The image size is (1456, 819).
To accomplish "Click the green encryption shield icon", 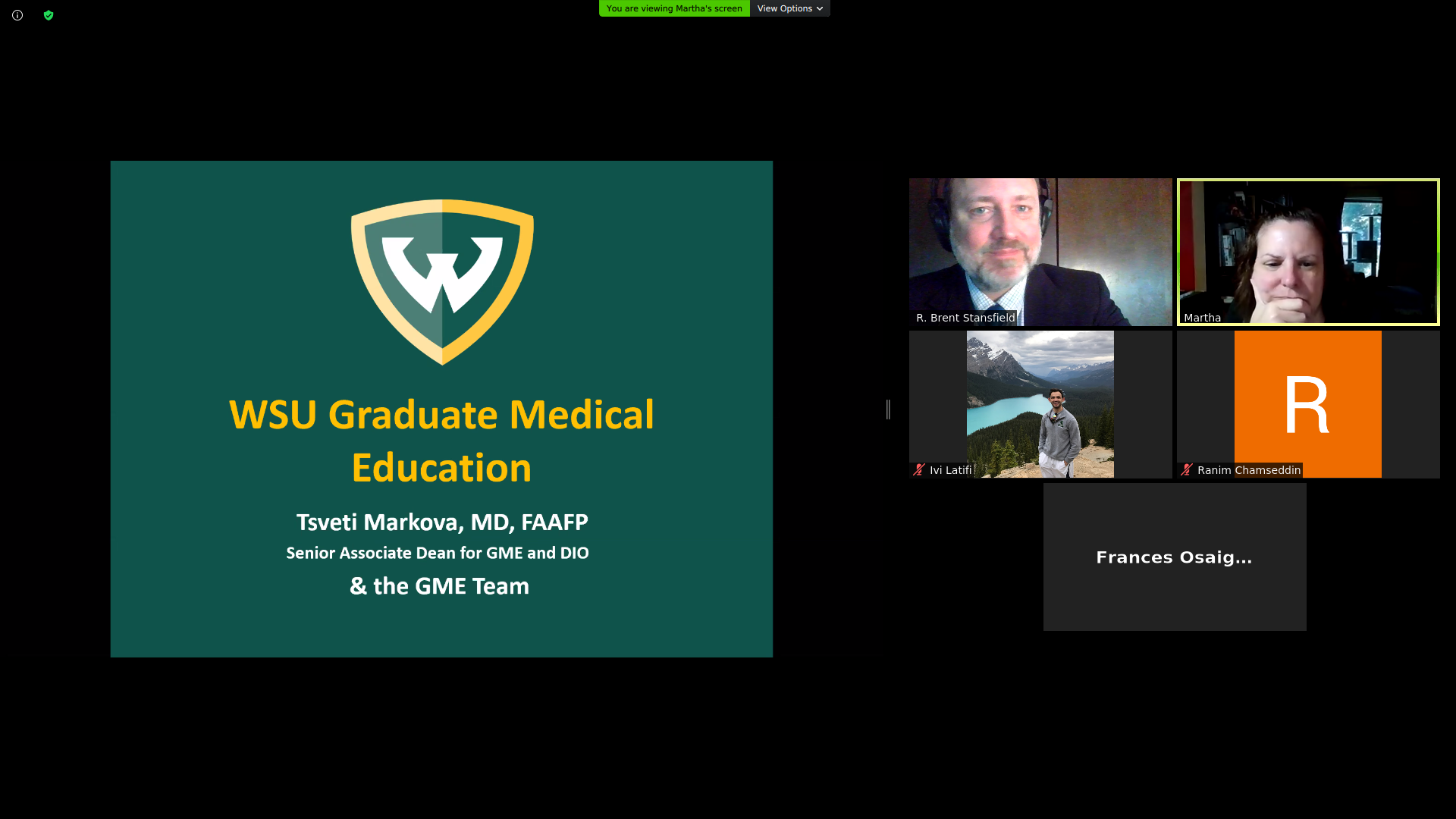I will 49,15.
